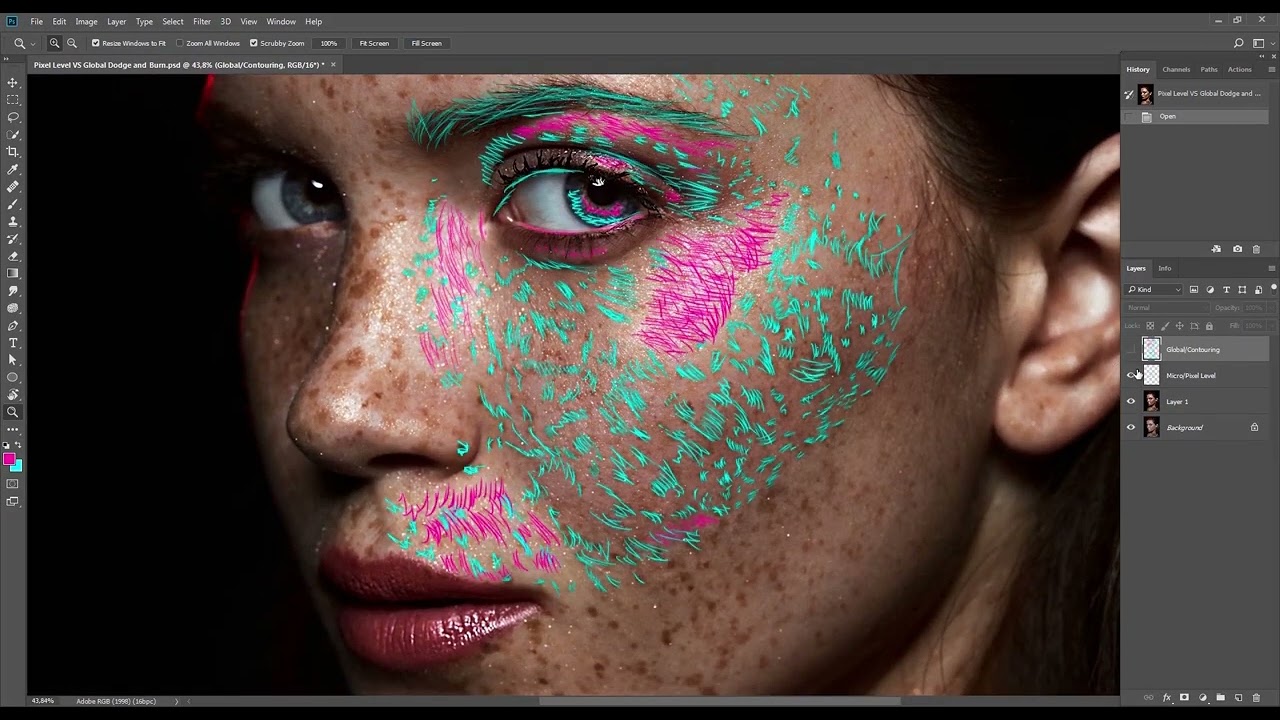Screen dimensions: 1280x720
Task: Show the Global/Contouring layer visibility
Action: pos(1131,350)
